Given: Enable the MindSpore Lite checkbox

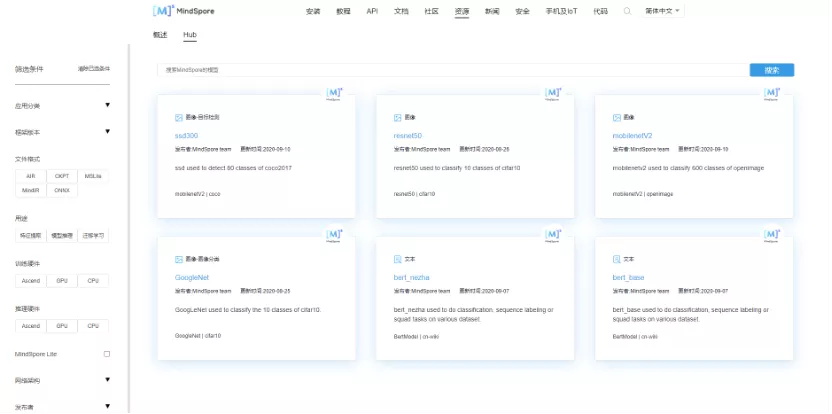Looking at the screenshot, I should coord(107,353).
